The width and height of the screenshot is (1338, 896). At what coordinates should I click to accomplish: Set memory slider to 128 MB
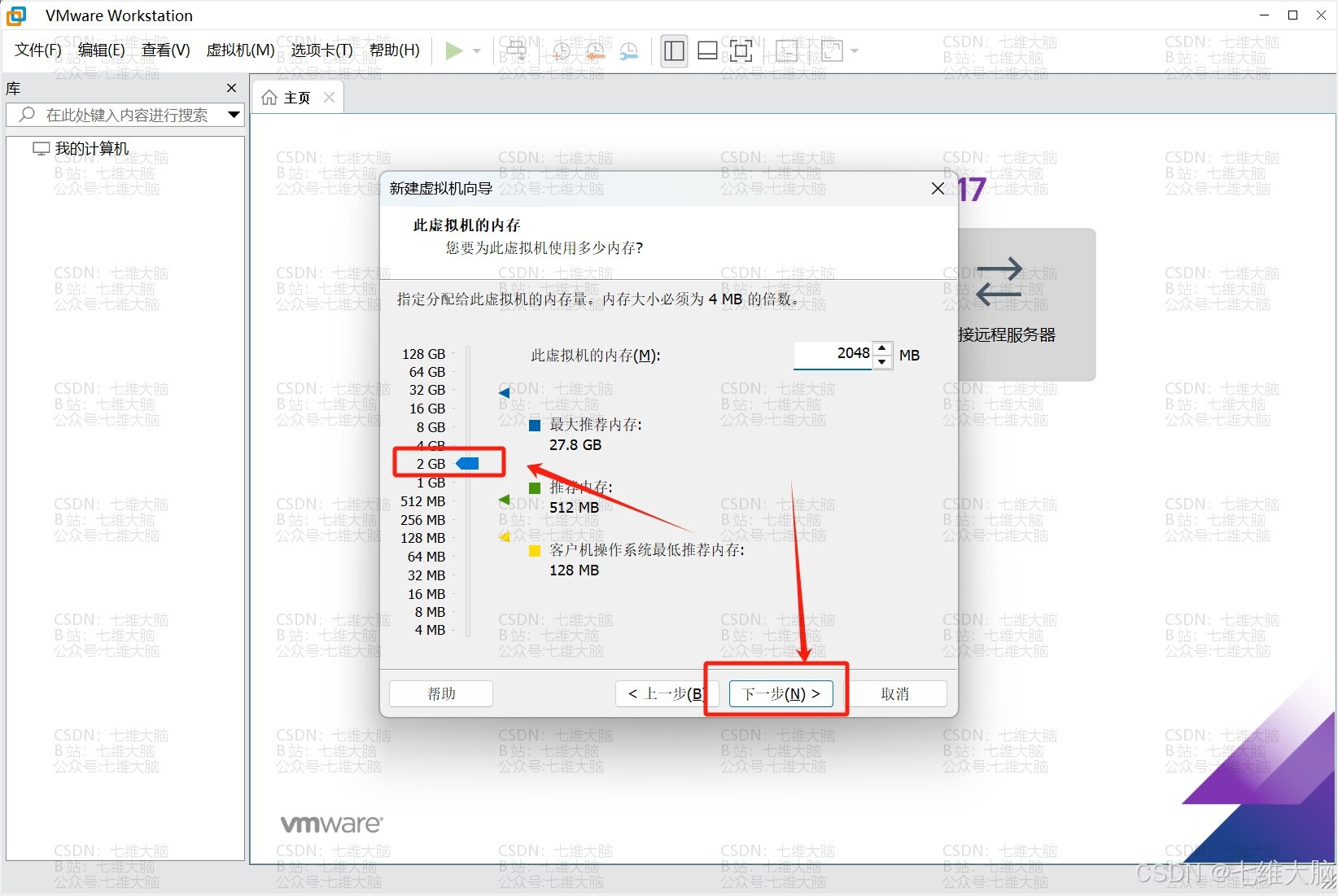click(423, 538)
